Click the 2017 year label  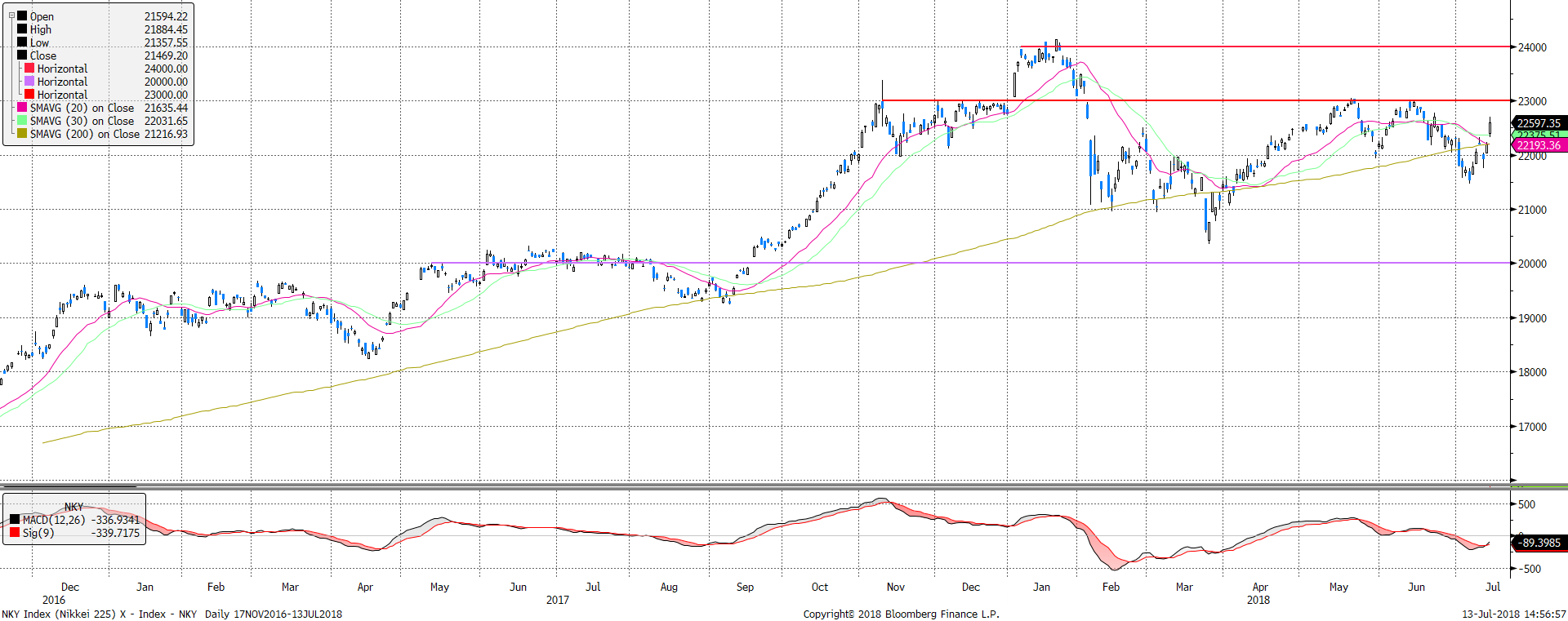558,600
